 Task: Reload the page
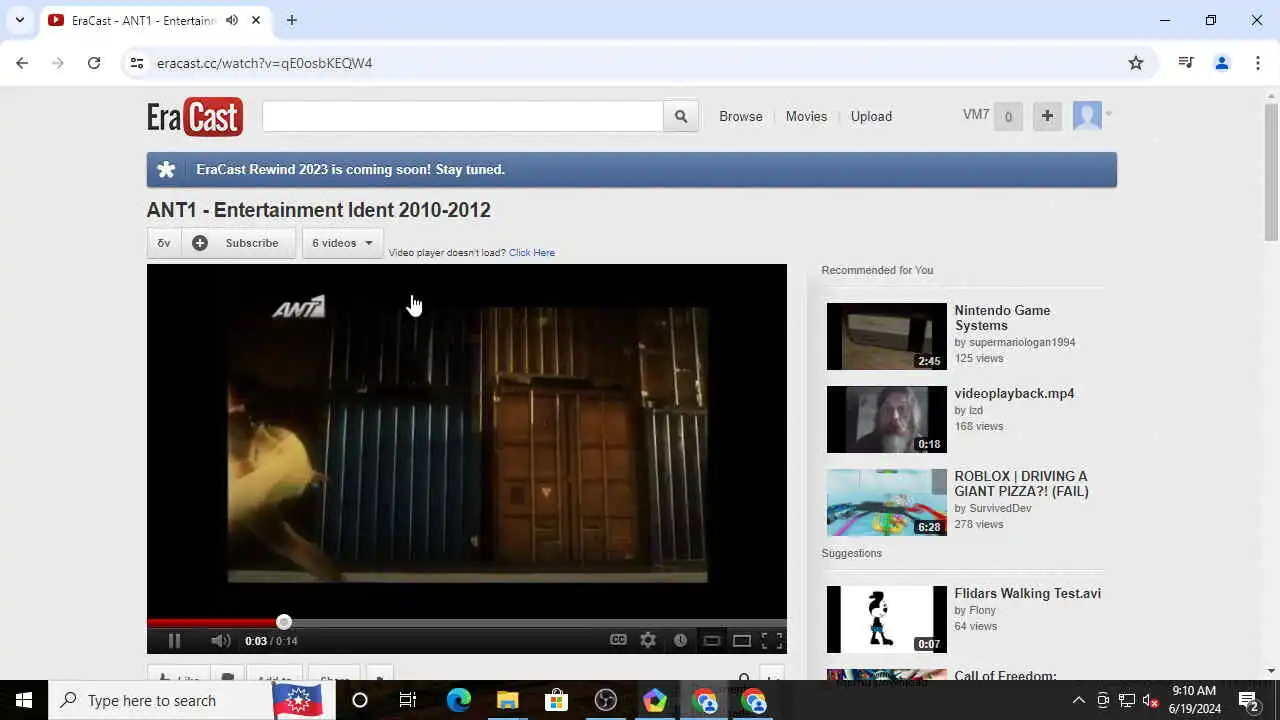(x=94, y=63)
